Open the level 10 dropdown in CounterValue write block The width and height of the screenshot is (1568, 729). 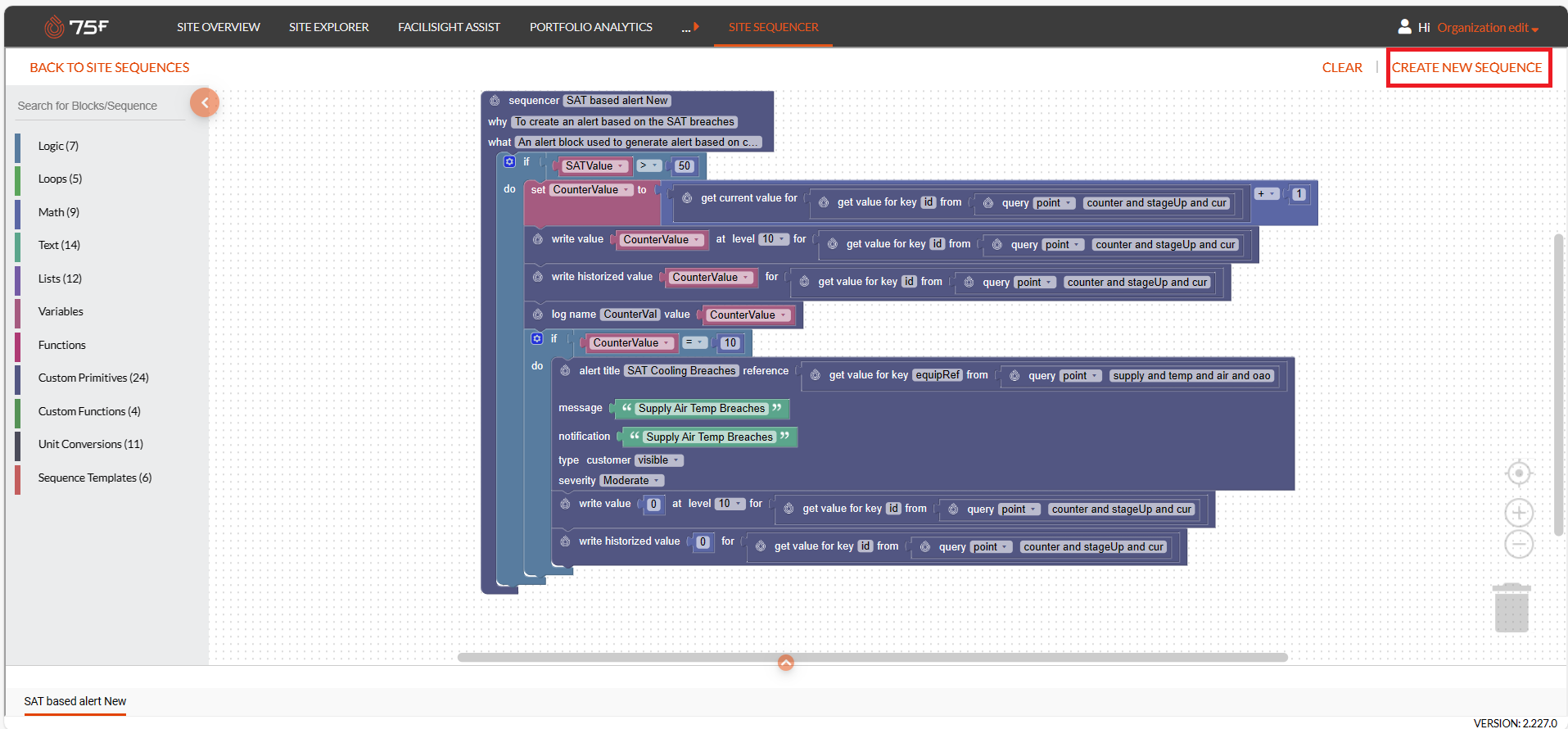pos(774,239)
